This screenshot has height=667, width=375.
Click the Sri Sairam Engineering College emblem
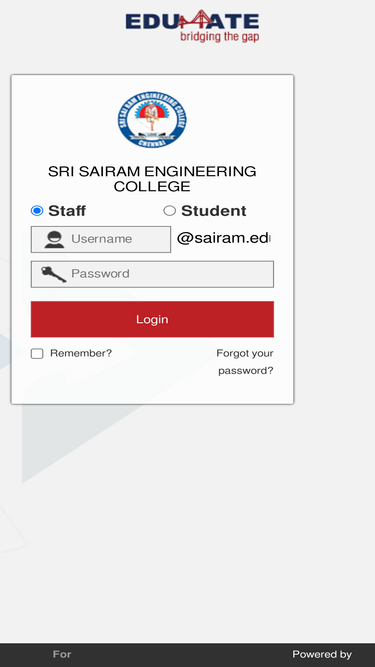[x=152, y=120]
